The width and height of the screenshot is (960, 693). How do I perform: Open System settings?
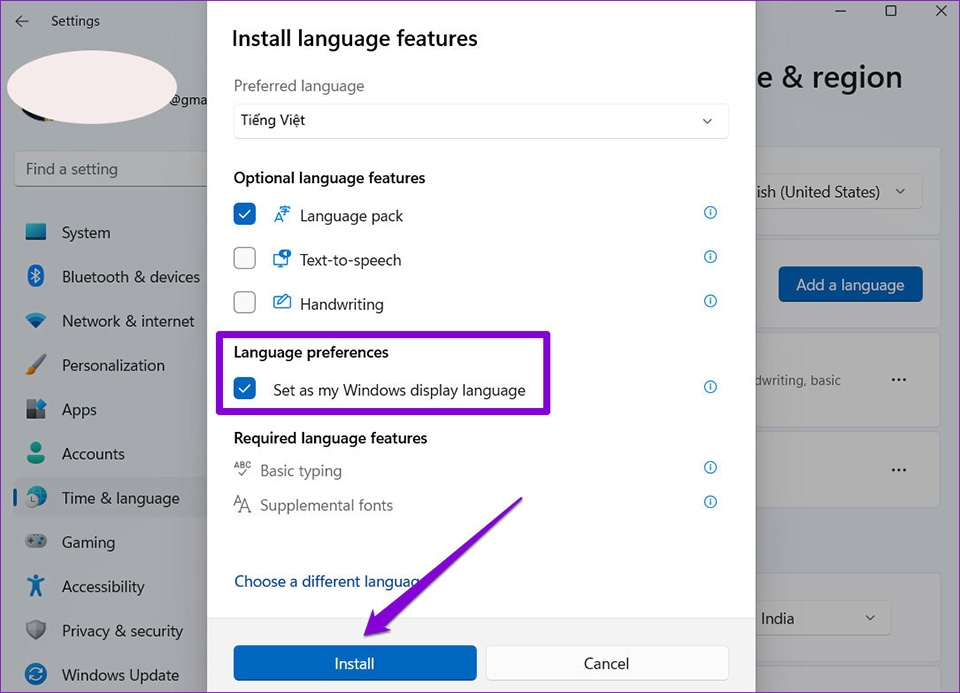tap(86, 233)
